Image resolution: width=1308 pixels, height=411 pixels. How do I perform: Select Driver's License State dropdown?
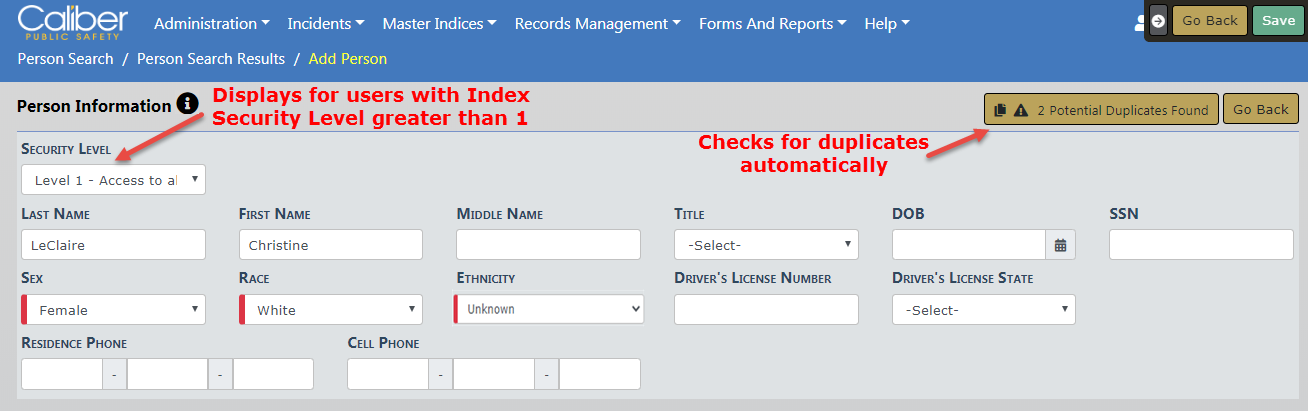984,310
